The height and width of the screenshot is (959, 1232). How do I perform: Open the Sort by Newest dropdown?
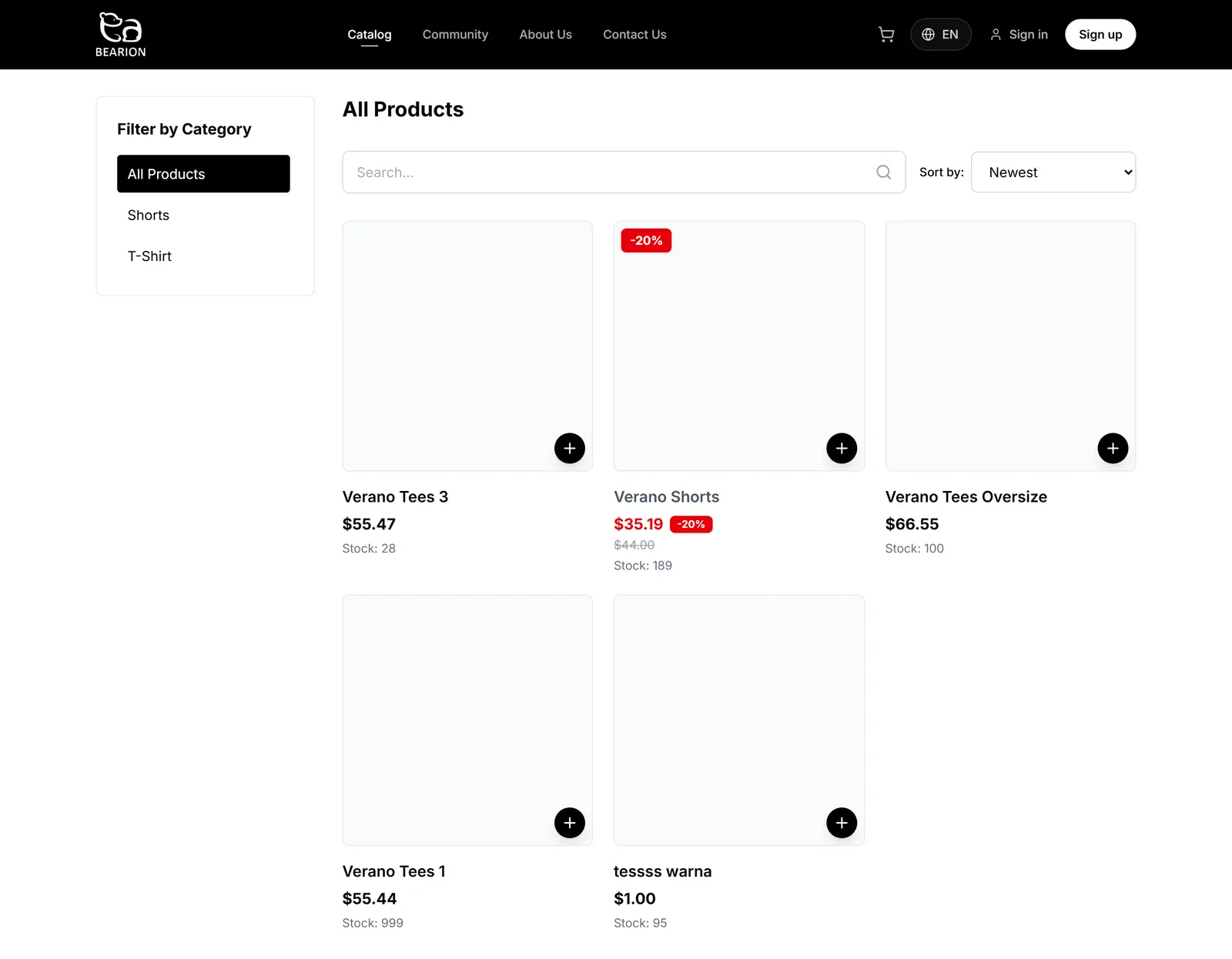1053,172
